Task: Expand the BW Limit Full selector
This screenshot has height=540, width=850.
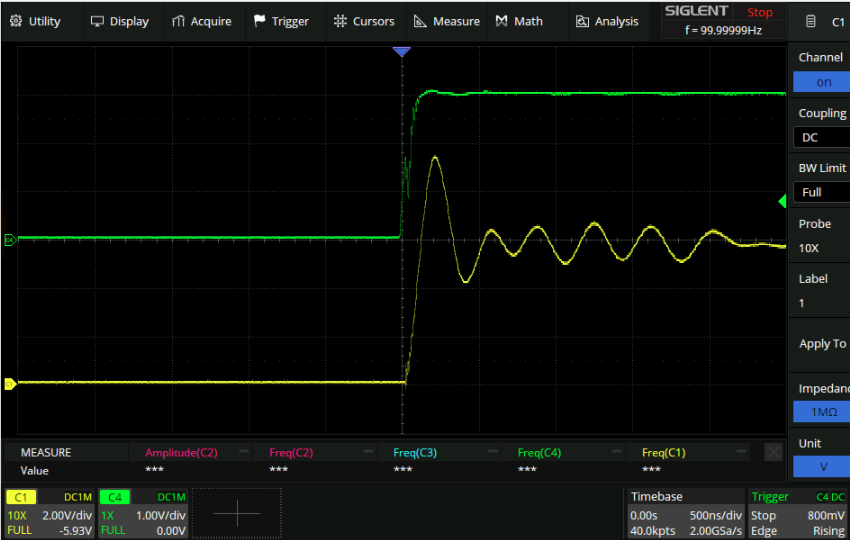Action: (822, 192)
